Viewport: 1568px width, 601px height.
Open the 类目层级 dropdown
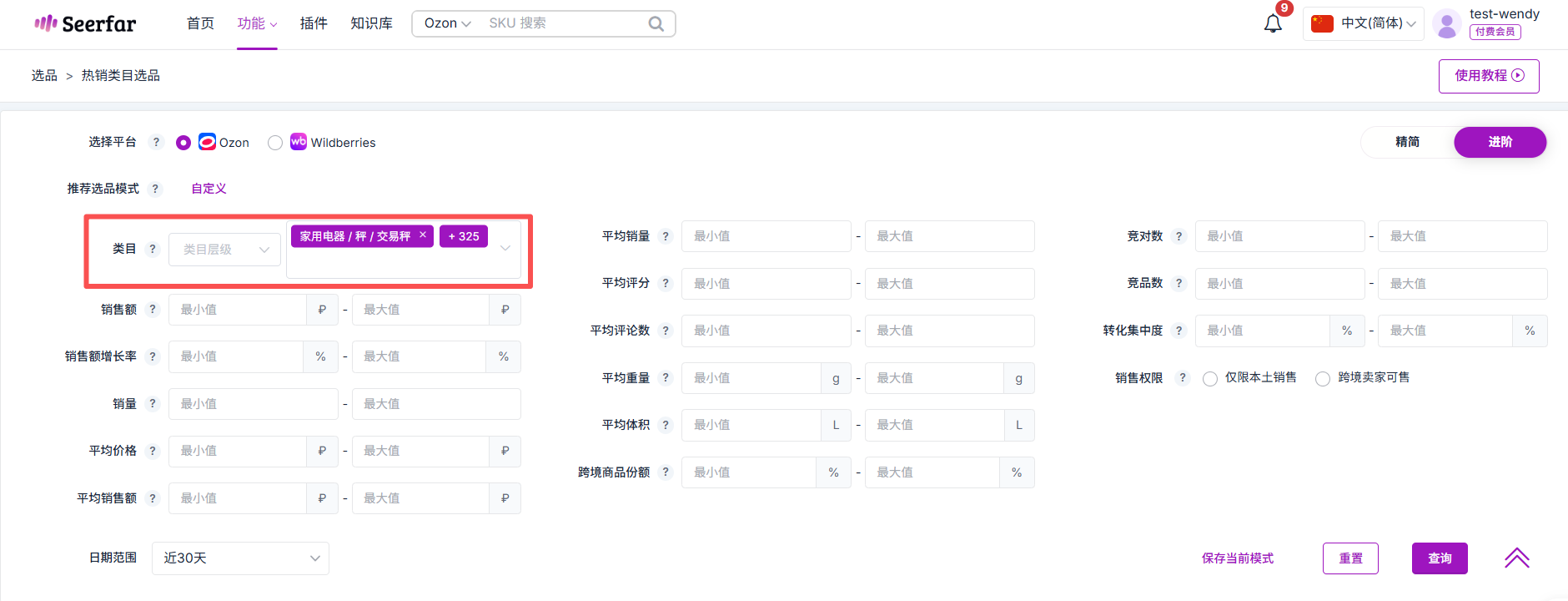pyautogui.click(x=224, y=250)
